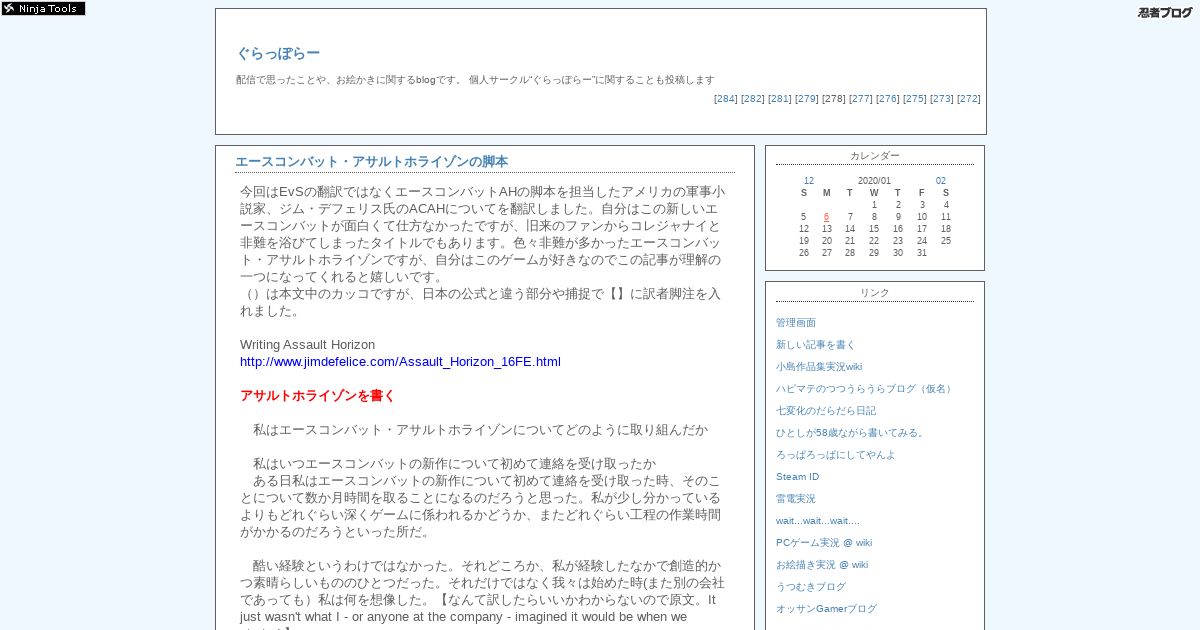Screen dimensions: 1200x630
Task: Go to entry number 277
Action: (x=861, y=99)
